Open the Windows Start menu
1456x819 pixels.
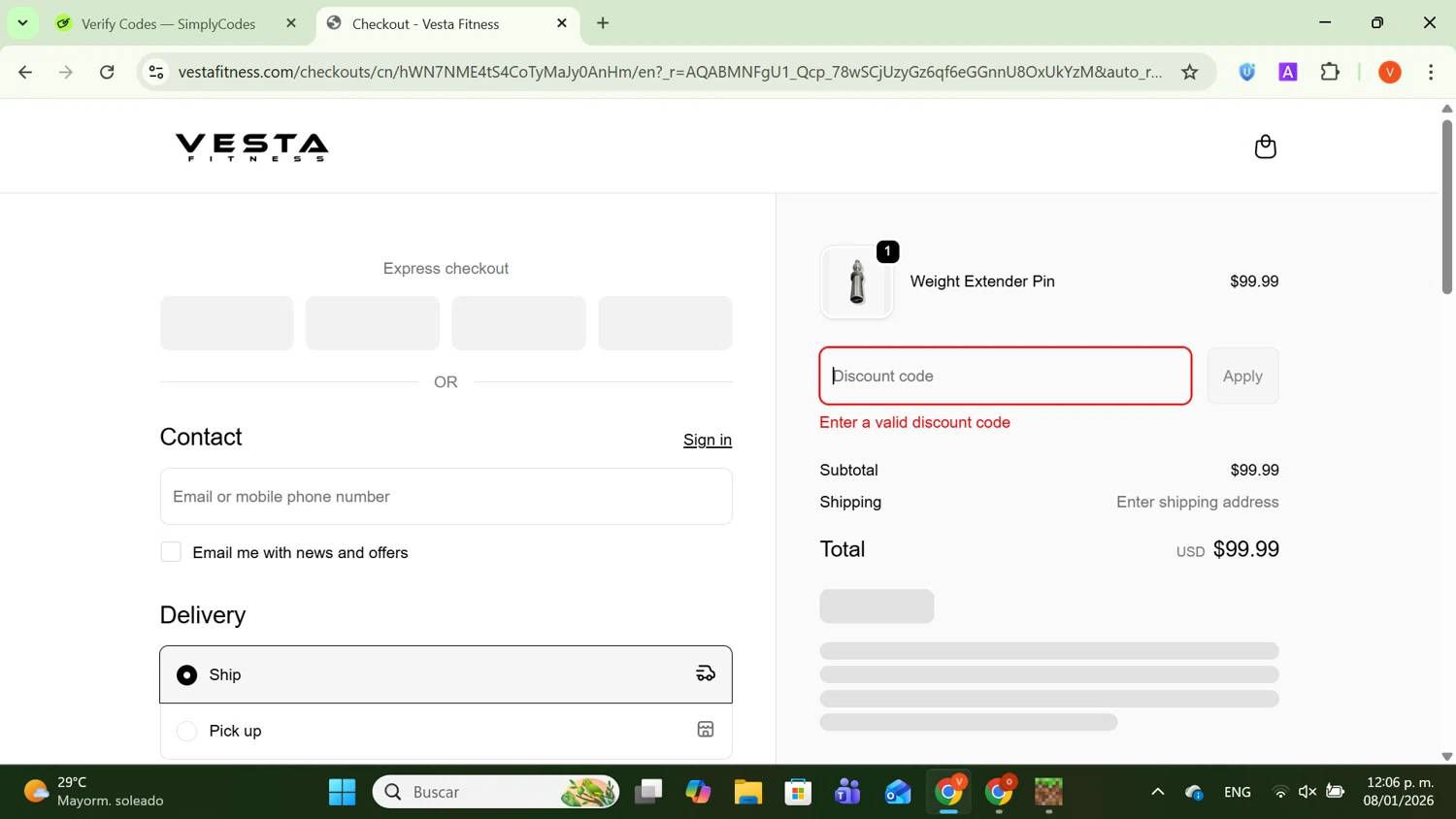click(342, 792)
